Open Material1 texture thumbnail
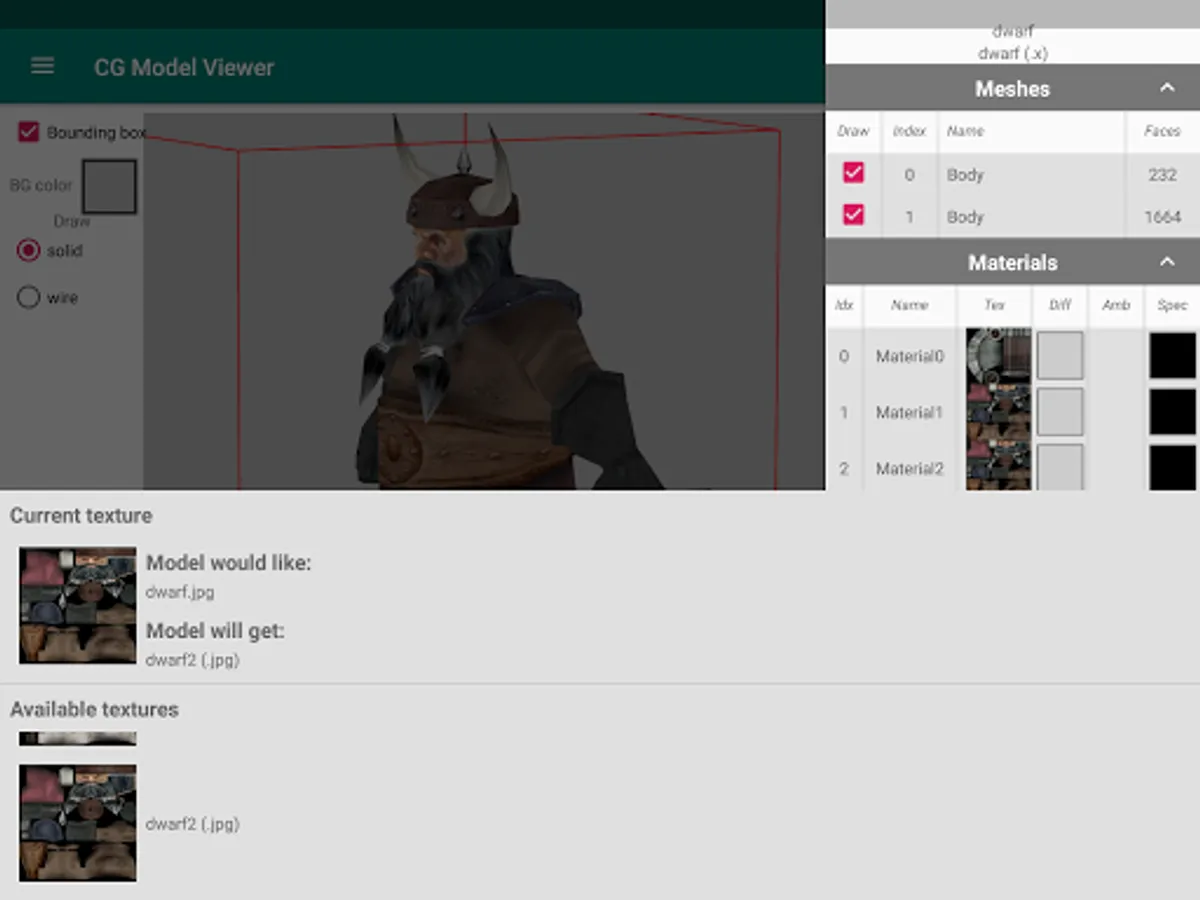The image size is (1200, 900). 998,412
